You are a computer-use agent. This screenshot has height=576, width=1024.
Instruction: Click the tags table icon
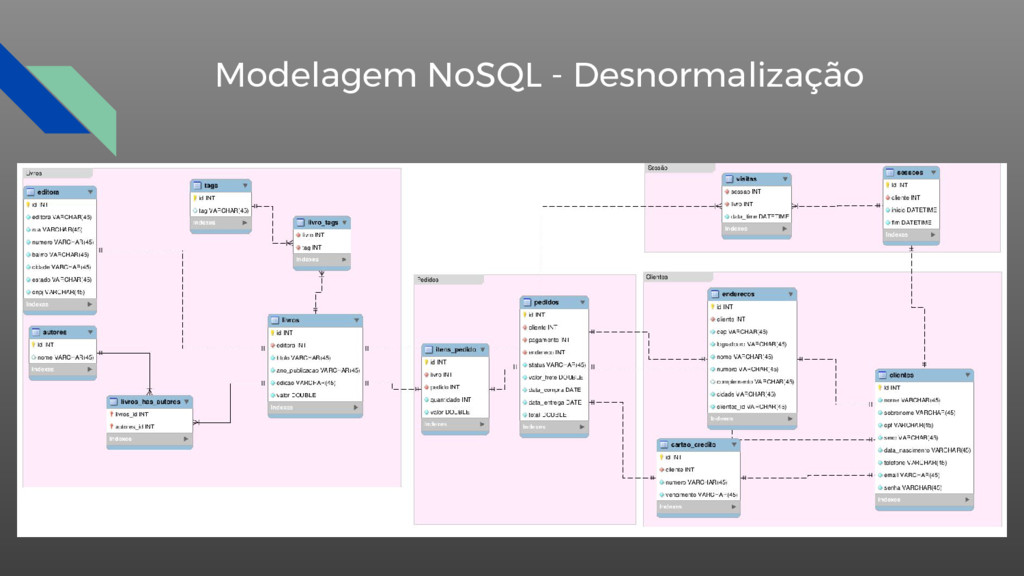[x=197, y=185]
